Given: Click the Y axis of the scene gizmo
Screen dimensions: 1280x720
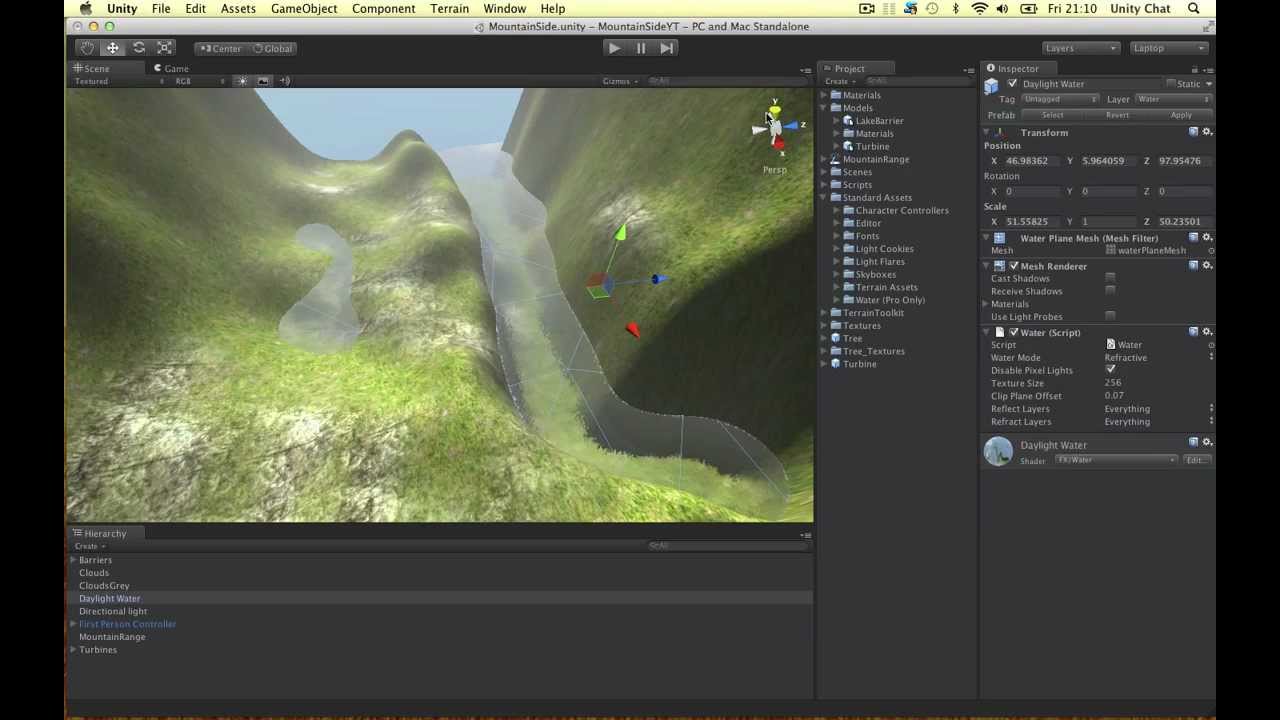Looking at the screenshot, I should point(775,107).
